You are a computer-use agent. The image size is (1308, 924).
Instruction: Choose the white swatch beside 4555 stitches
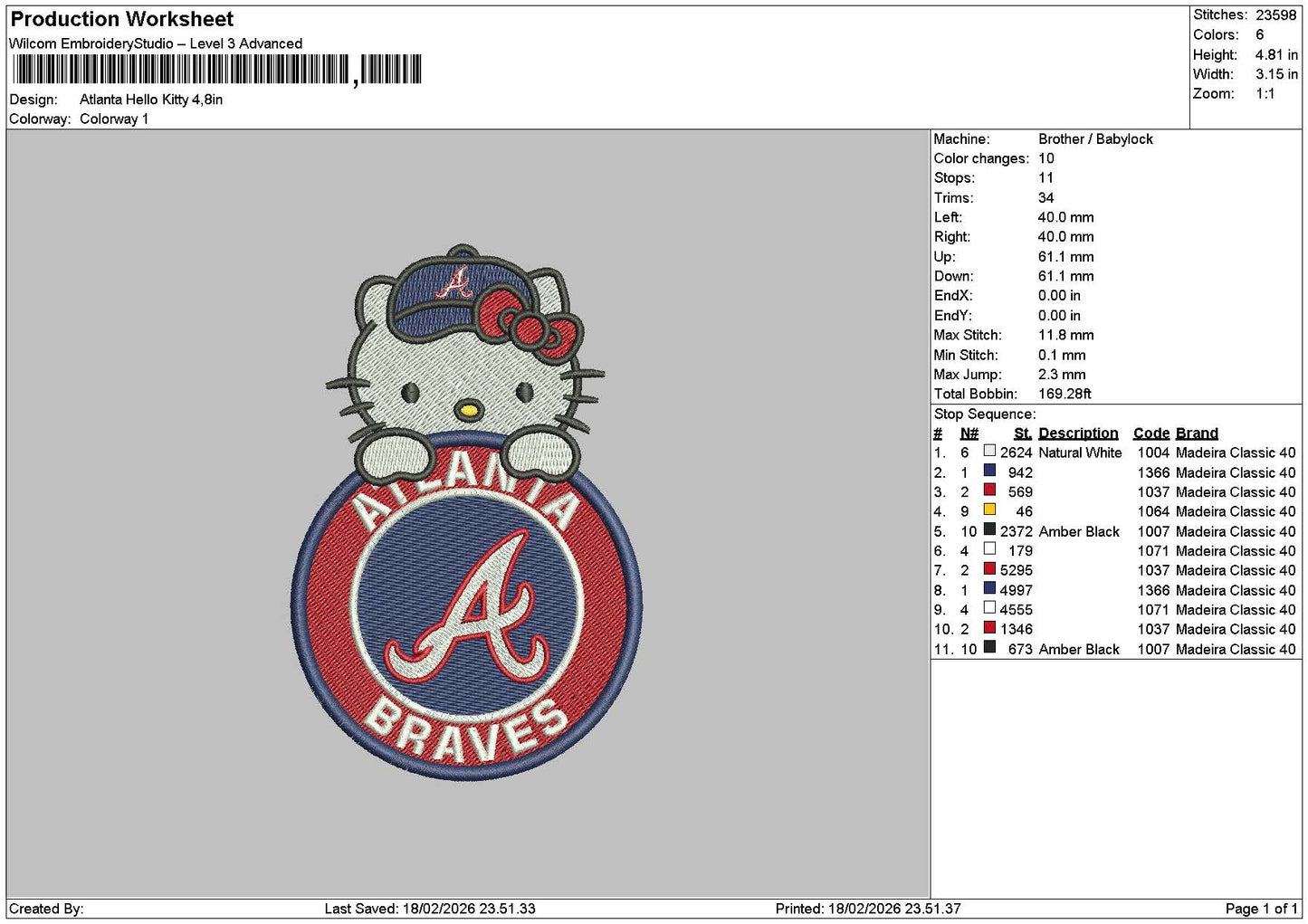(989, 608)
